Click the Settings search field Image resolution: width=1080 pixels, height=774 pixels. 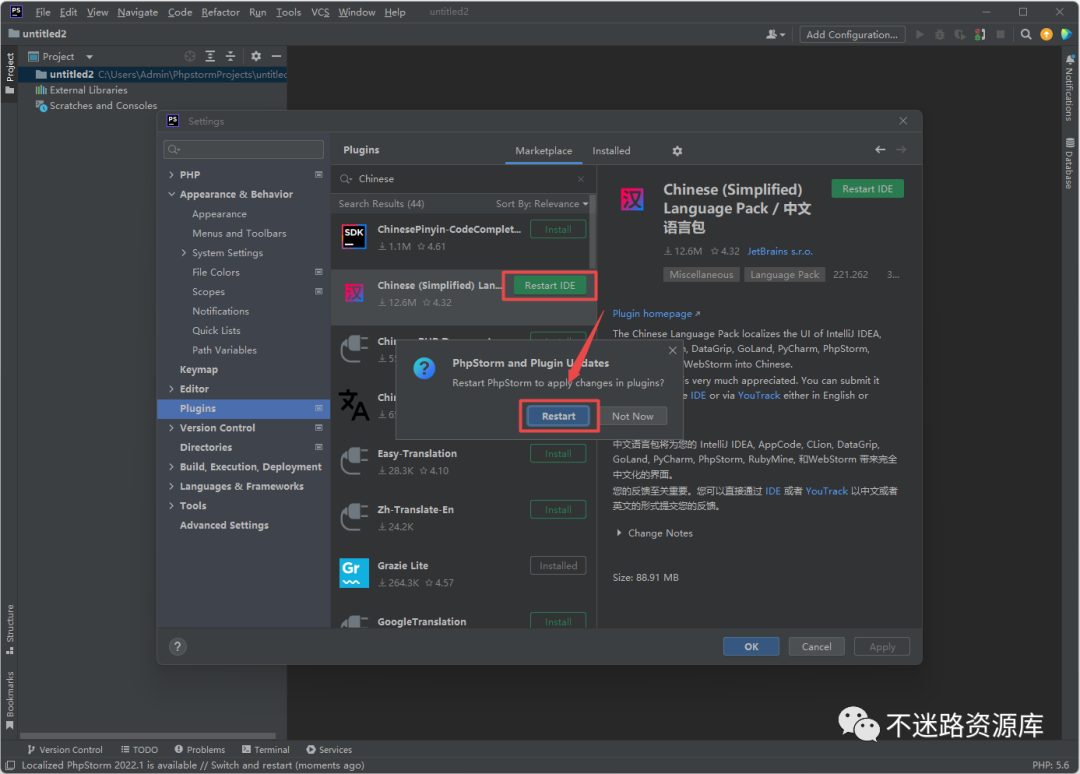tap(244, 149)
